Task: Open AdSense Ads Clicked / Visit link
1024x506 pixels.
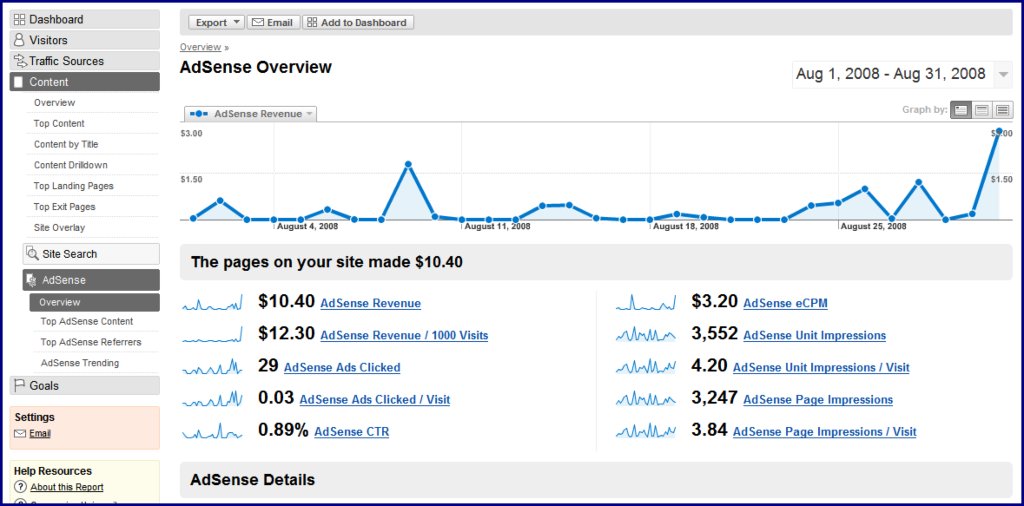Action: coord(375,400)
